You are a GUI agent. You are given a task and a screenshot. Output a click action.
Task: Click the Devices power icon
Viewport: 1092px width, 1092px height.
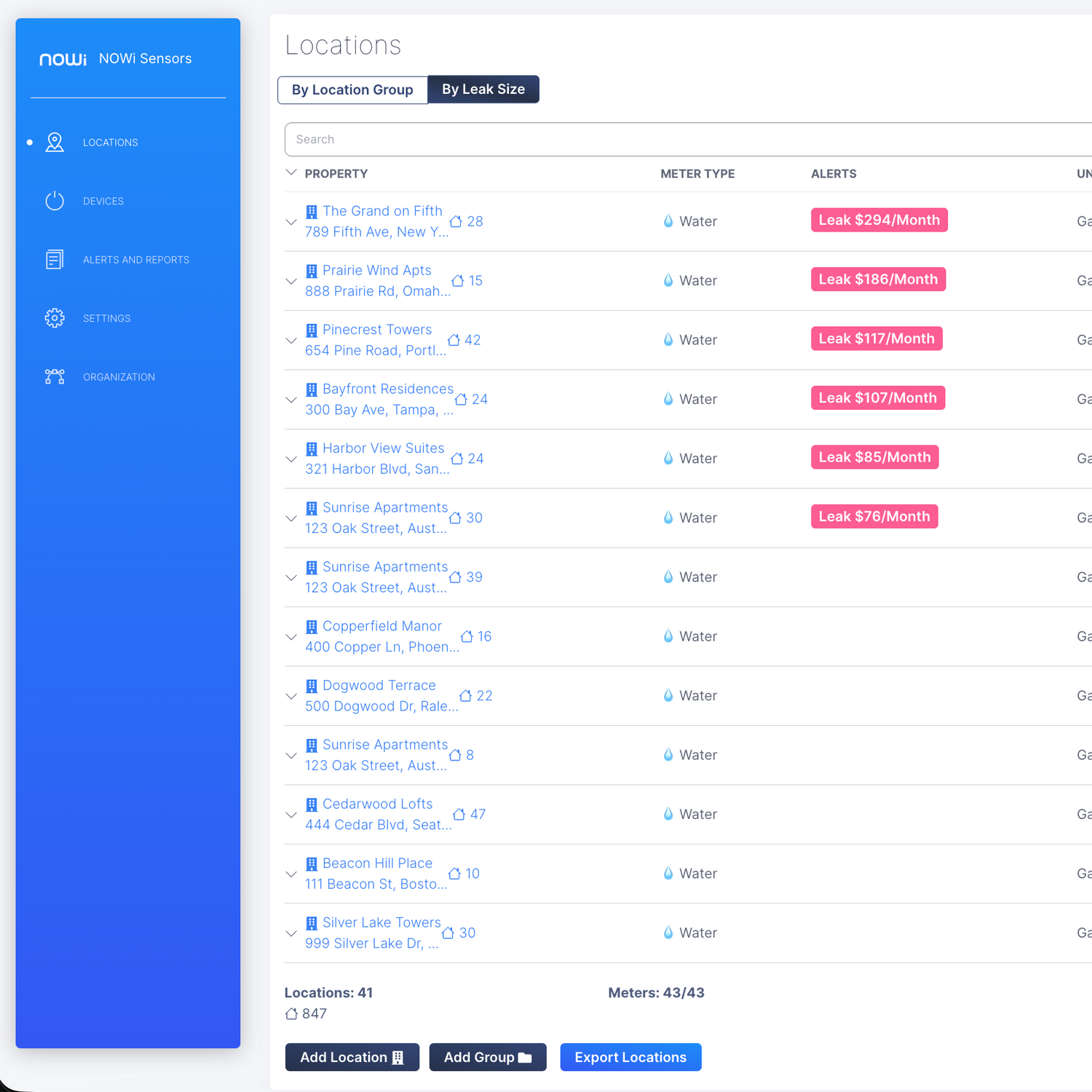(x=55, y=201)
